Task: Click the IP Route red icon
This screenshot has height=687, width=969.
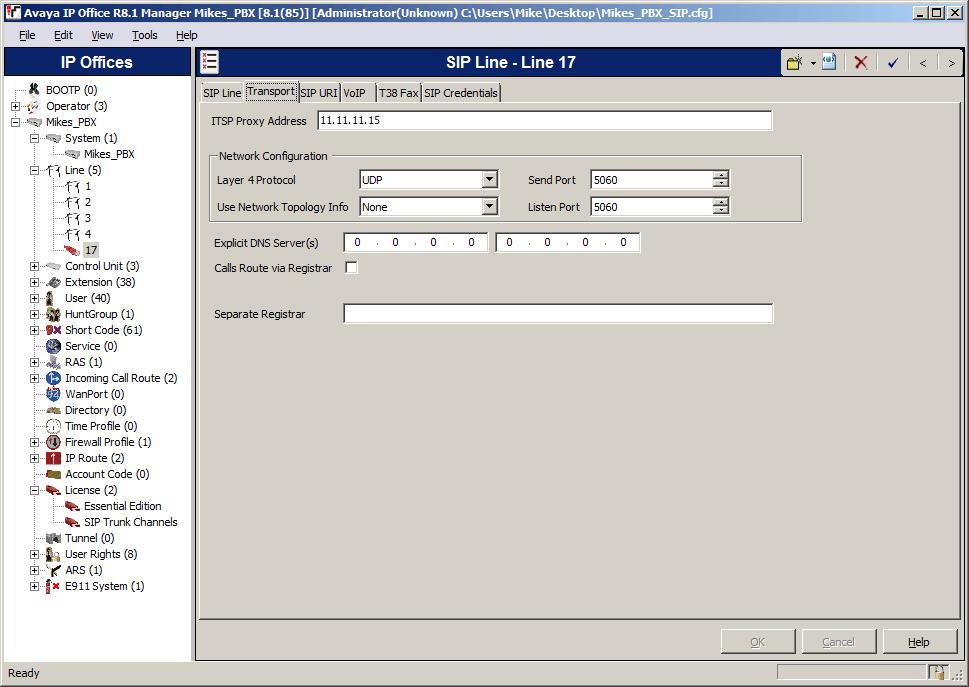Action: [54, 458]
